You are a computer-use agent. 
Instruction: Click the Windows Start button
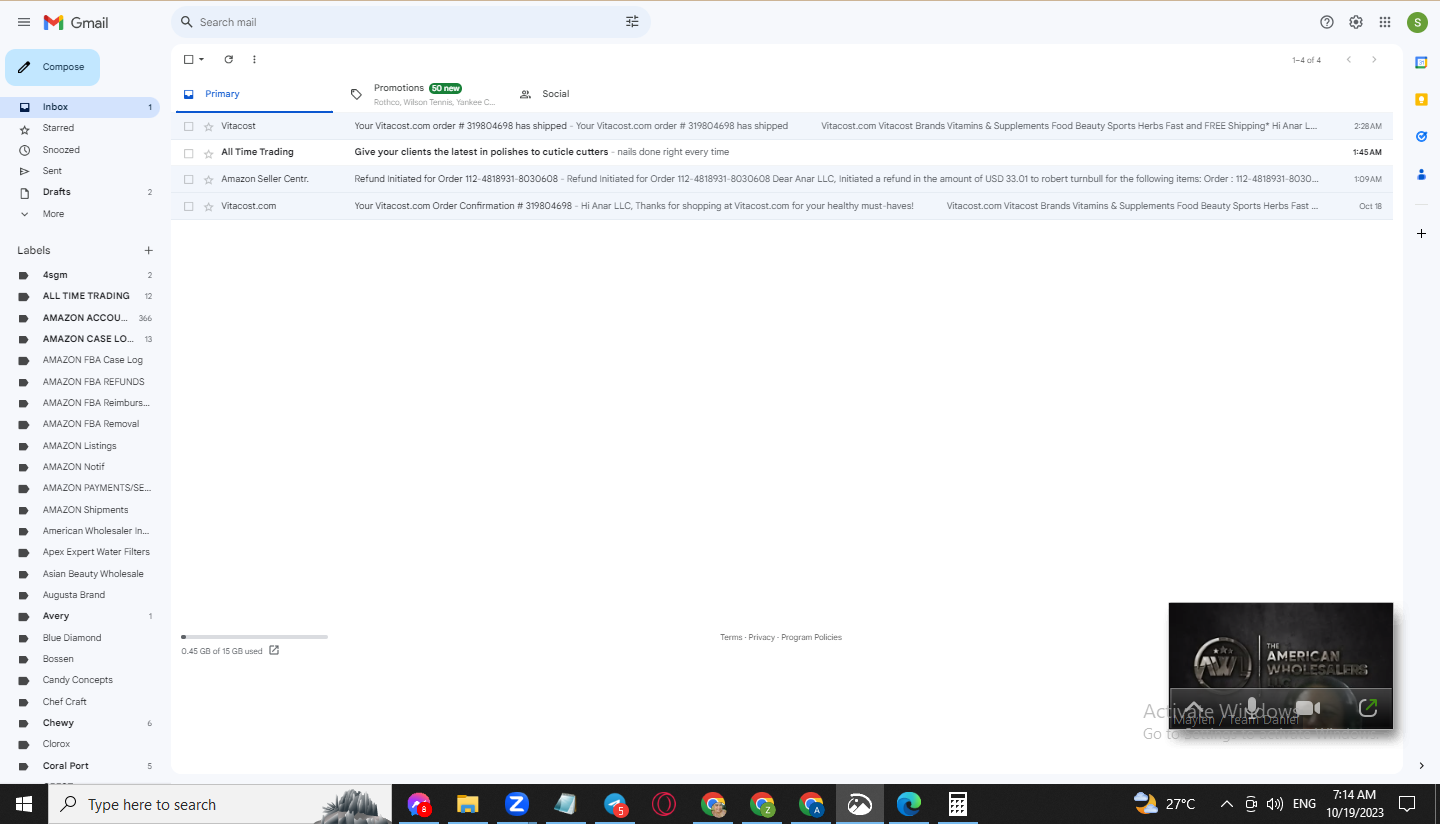point(24,804)
